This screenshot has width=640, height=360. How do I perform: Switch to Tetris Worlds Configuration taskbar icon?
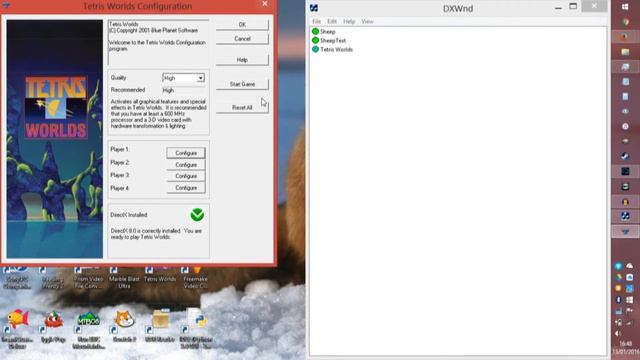click(x=625, y=231)
